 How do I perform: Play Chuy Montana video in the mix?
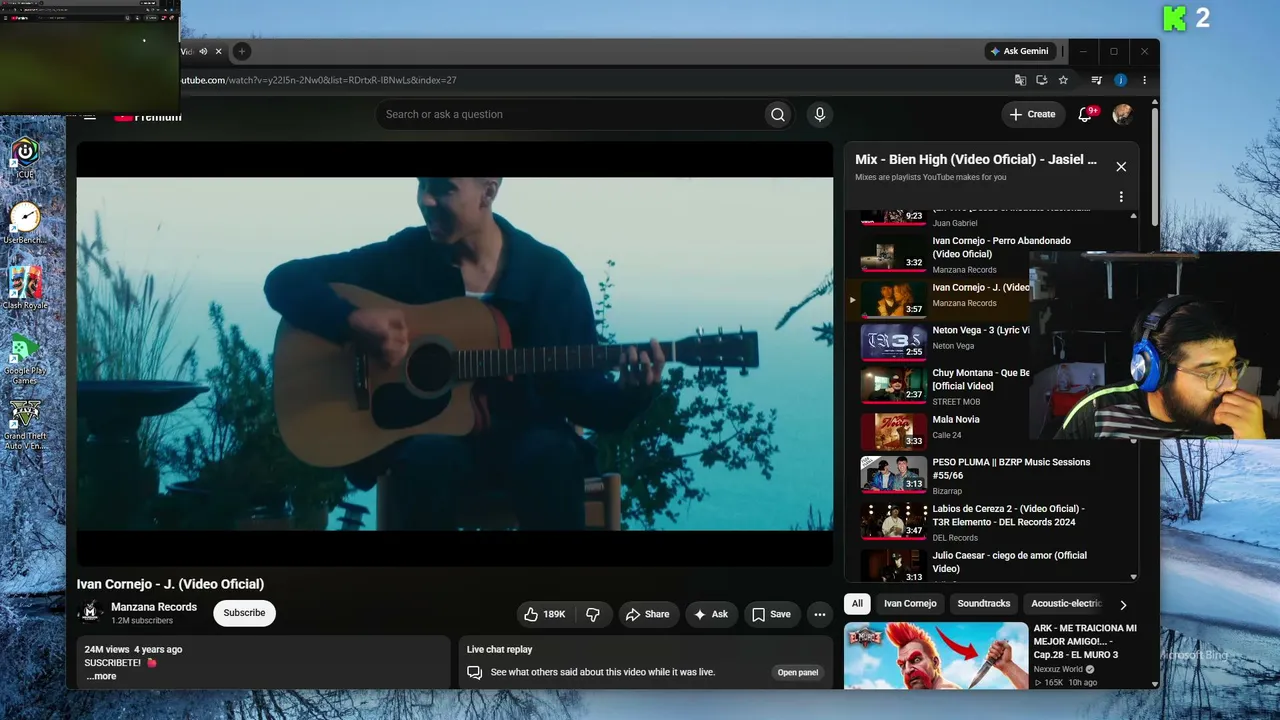click(940, 388)
